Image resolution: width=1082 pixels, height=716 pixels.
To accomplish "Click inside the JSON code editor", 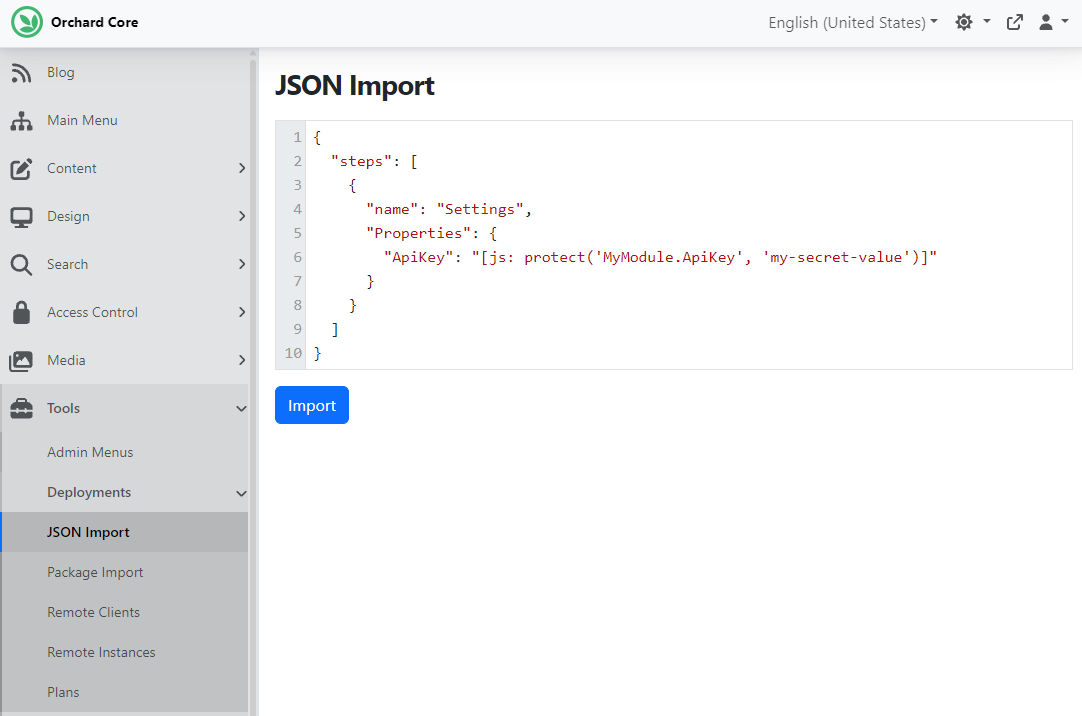I will (673, 245).
